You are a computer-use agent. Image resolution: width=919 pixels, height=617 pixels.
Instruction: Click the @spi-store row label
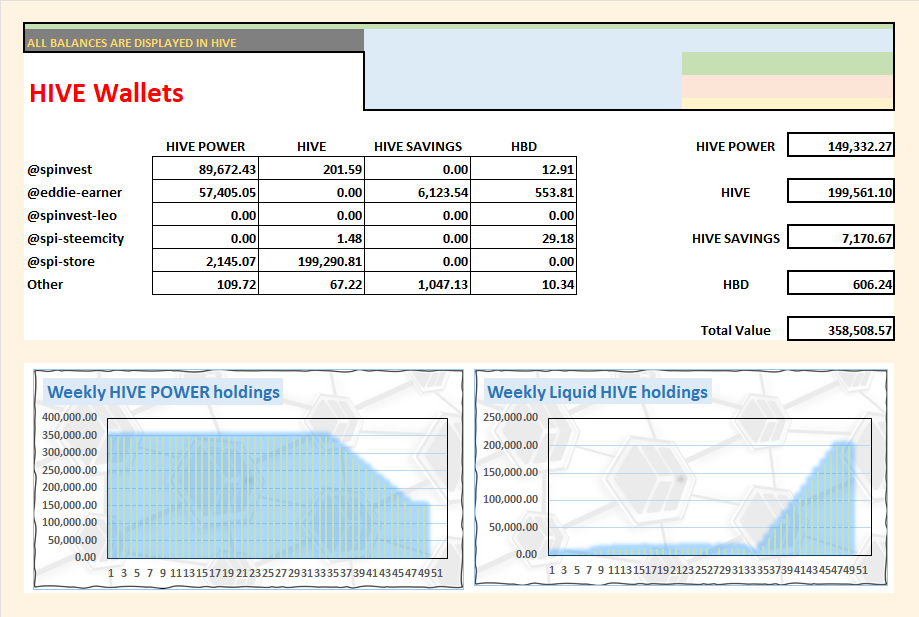click(x=60, y=261)
